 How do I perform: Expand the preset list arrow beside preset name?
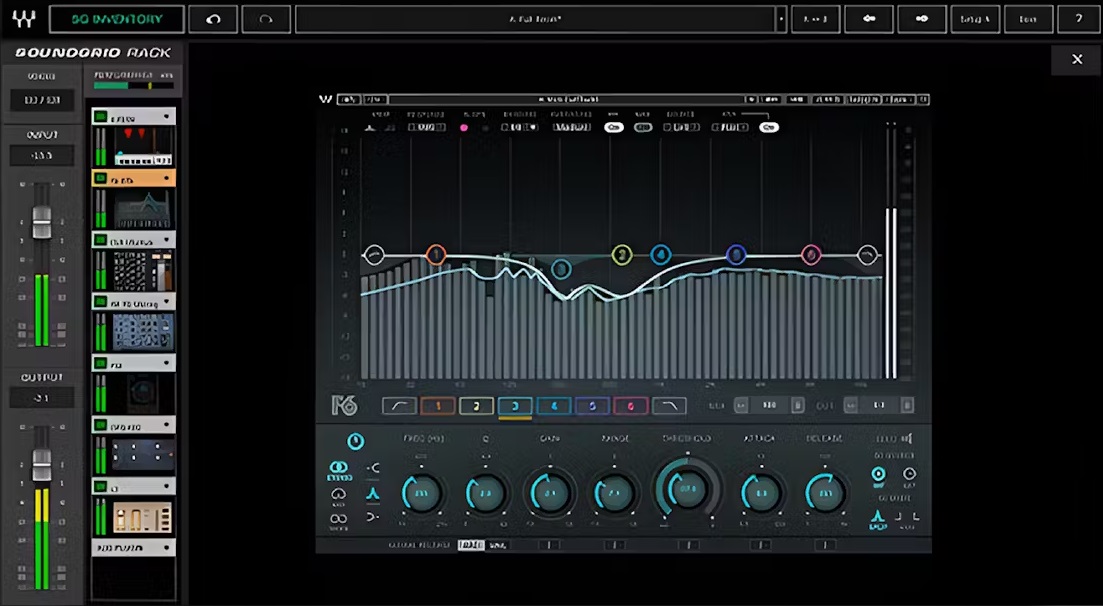781,20
